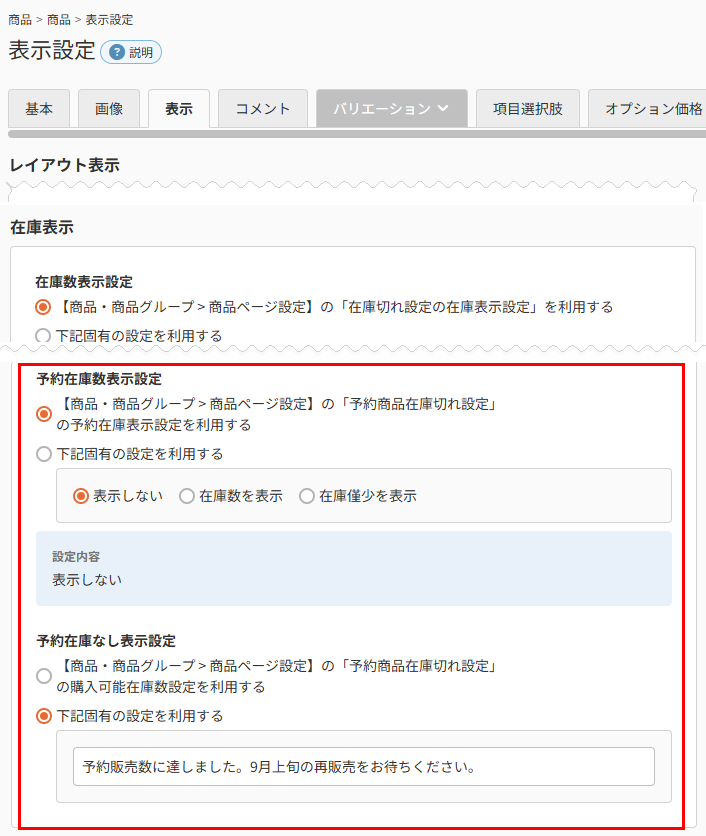Image resolution: width=706 pixels, height=836 pixels.
Task: Open the コメント tab
Action: tap(263, 108)
